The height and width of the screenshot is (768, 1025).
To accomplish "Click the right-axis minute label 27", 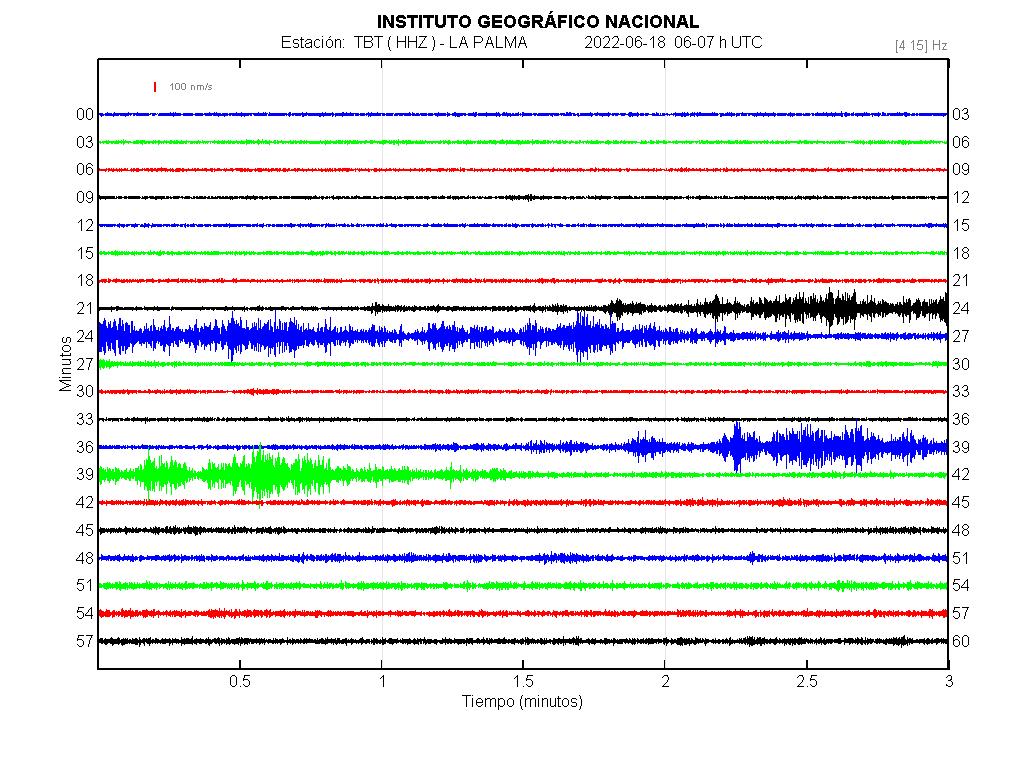I will click(x=961, y=336).
